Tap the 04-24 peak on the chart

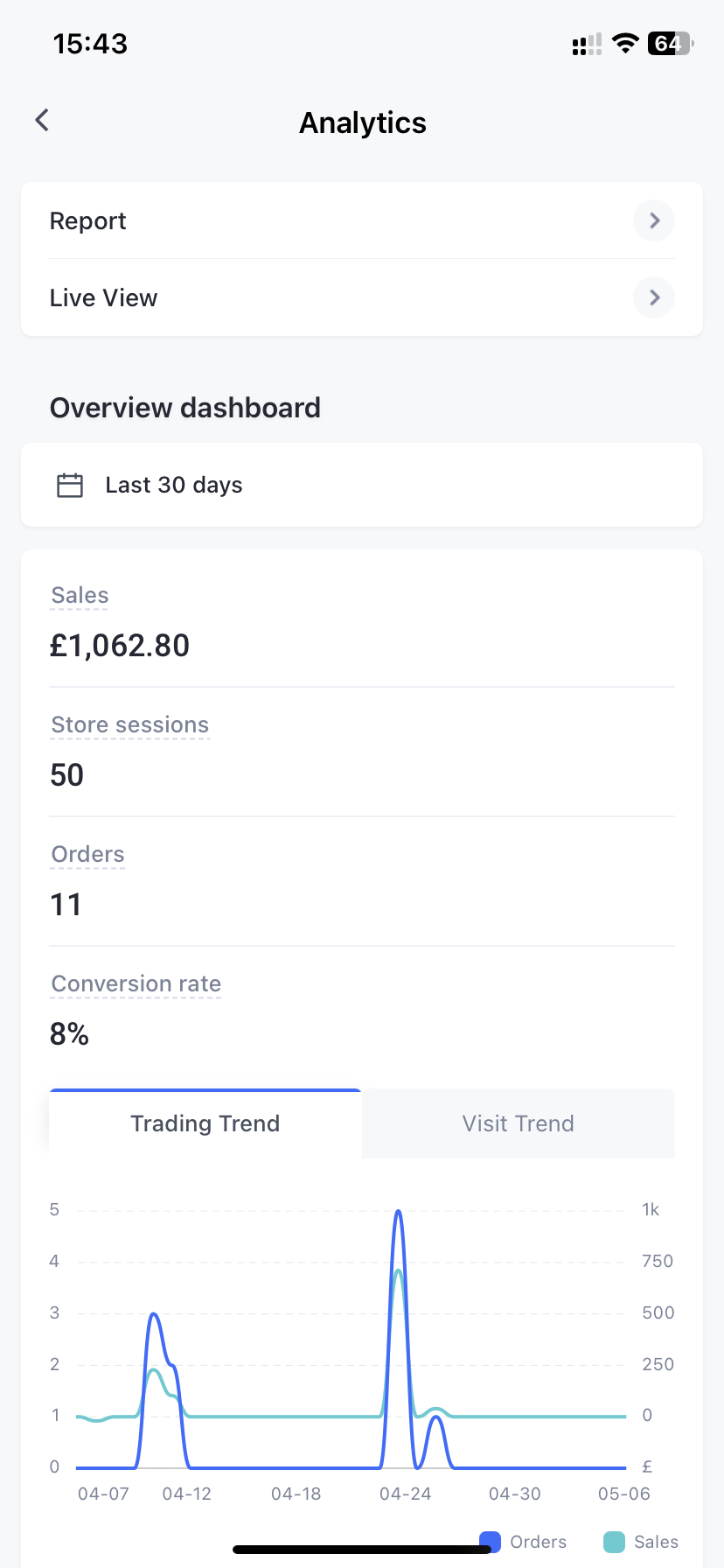tap(399, 1214)
